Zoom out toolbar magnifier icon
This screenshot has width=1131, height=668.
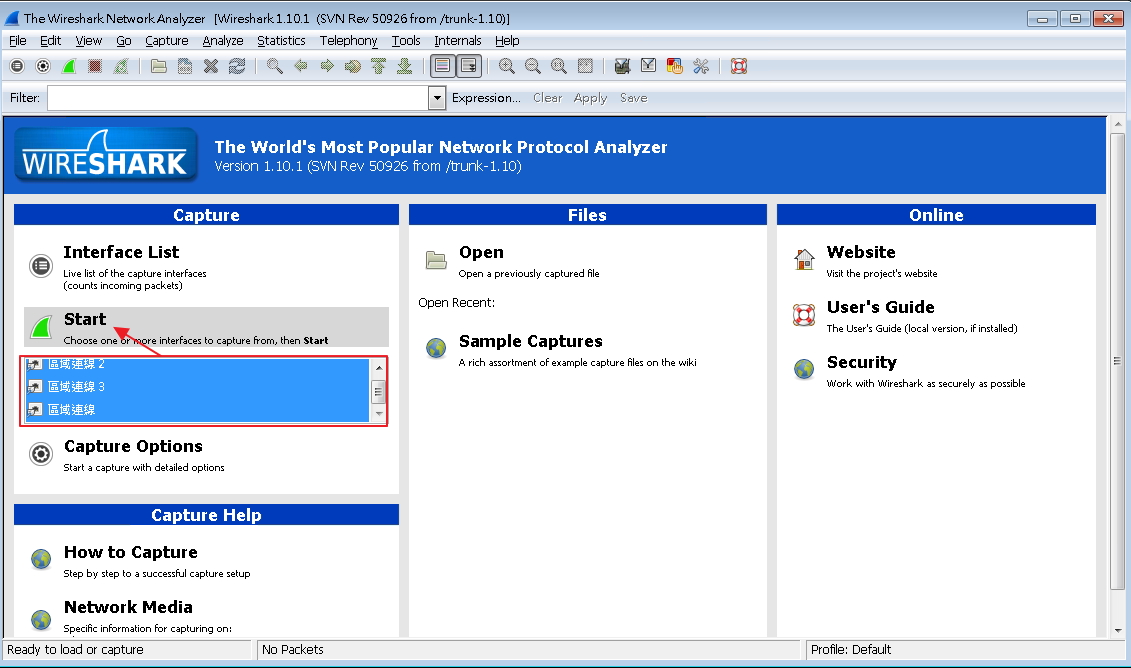click(x=532, y=66)
